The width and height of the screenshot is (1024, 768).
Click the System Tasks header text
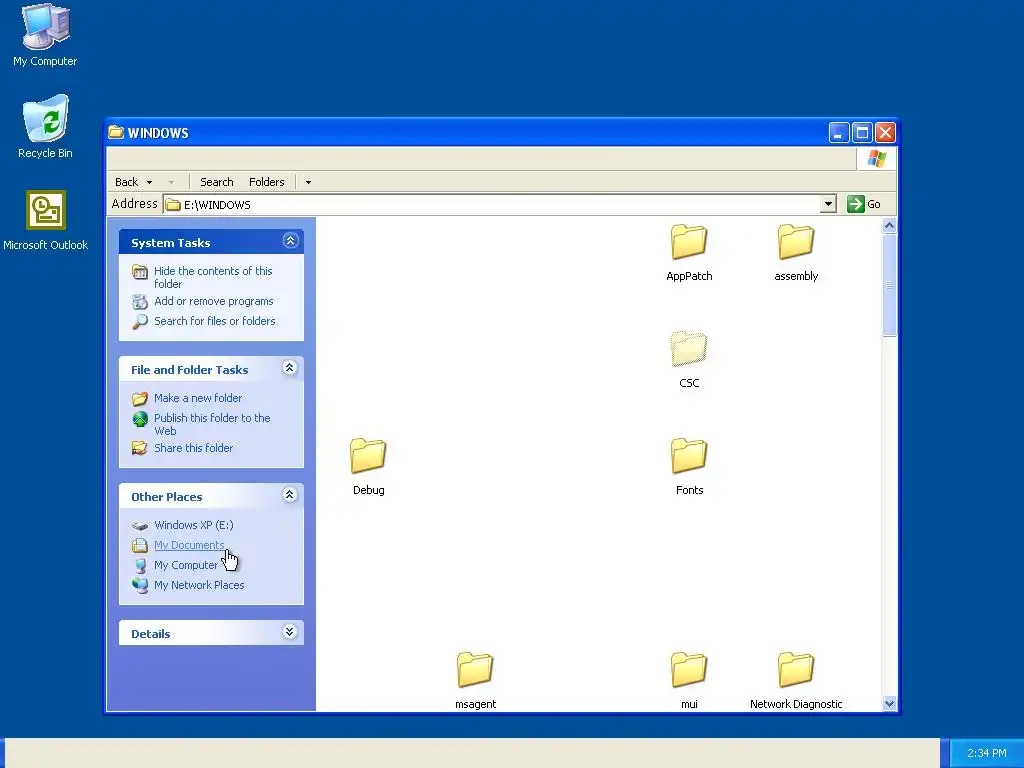pos(170,243)
